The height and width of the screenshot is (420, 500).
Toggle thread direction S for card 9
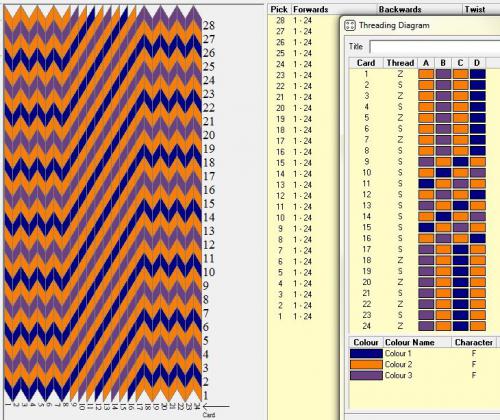(400, 162)
